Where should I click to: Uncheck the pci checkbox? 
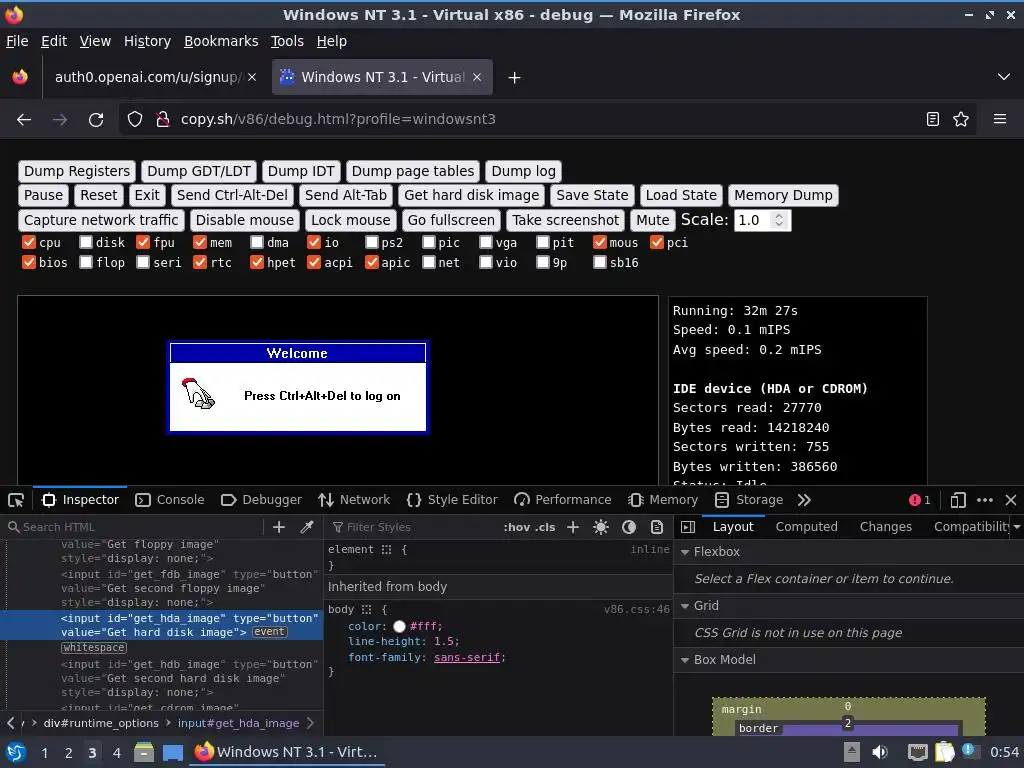pos(657,243)
